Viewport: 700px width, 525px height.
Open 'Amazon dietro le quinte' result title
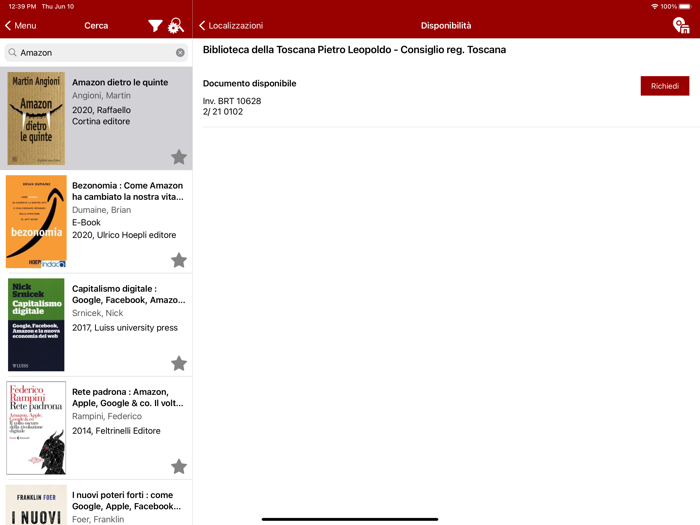click(x=120, y=83)
